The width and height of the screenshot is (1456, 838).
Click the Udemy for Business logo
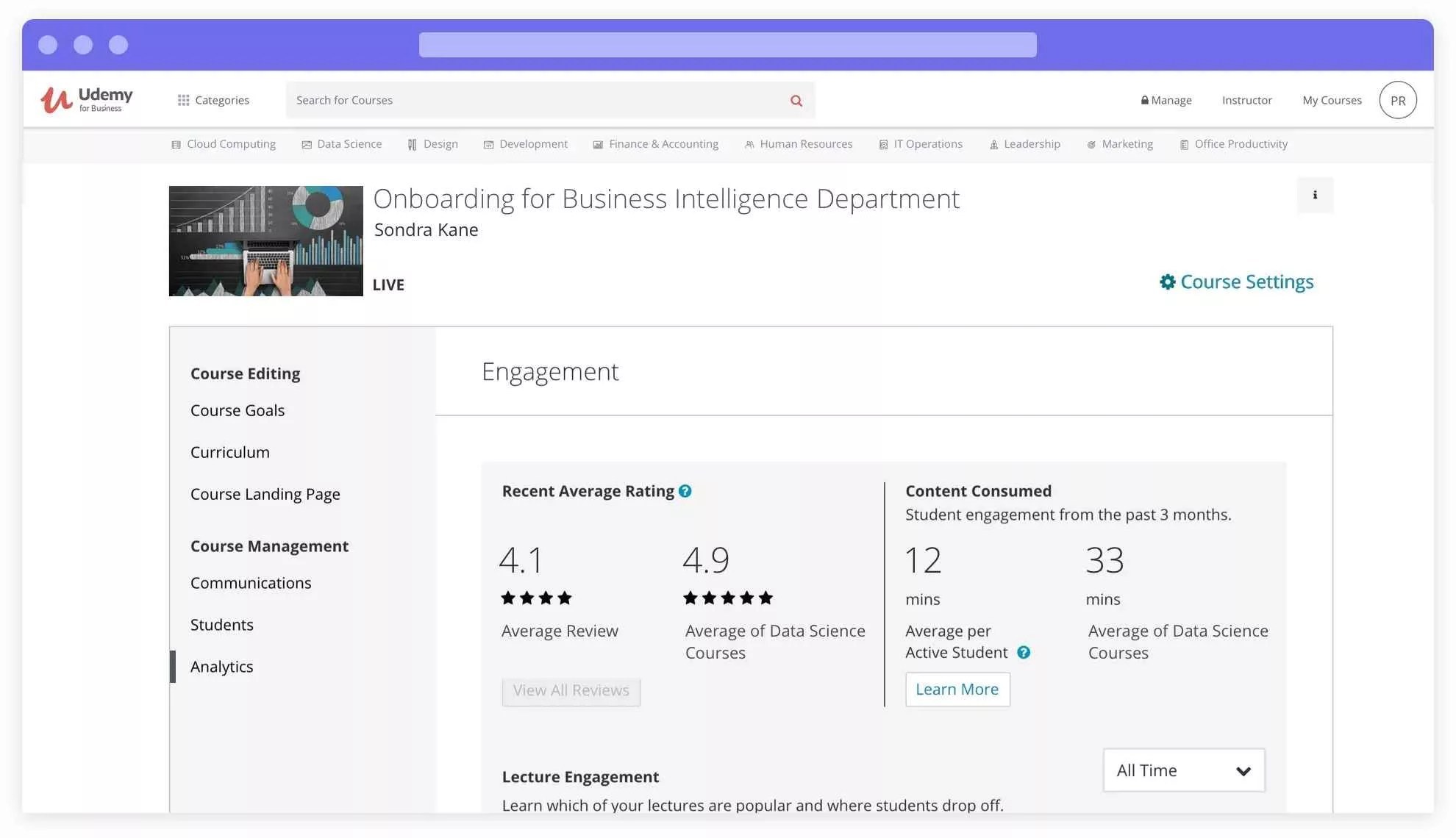coord(87,100)
